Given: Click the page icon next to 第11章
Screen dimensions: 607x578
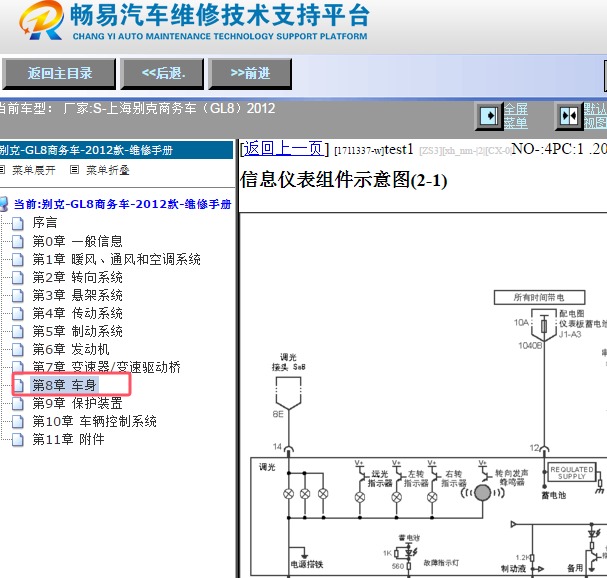Looking at the screenshot, I should [18, 440].
